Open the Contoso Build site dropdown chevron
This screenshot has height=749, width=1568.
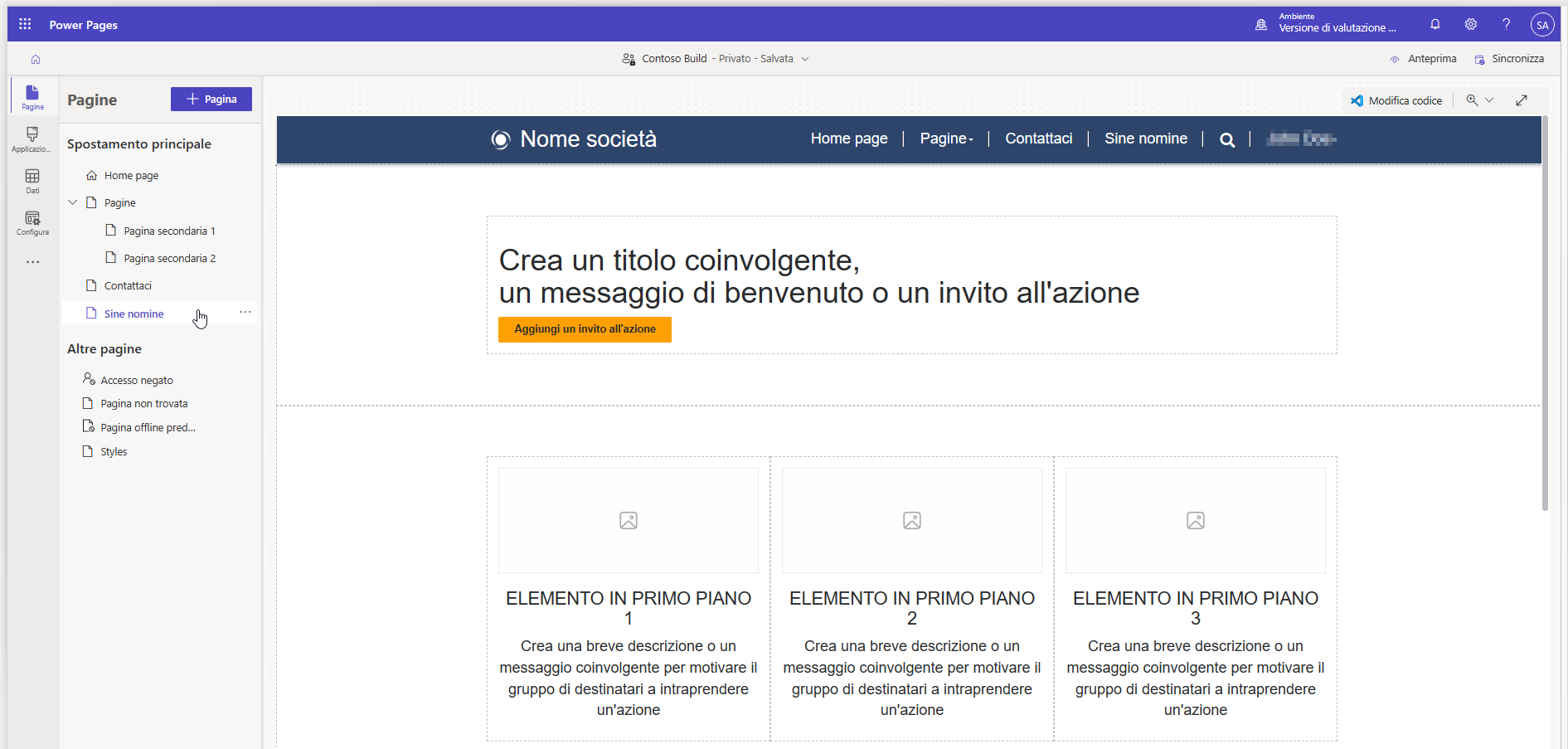pyautogui.click(x=805, y=59)
